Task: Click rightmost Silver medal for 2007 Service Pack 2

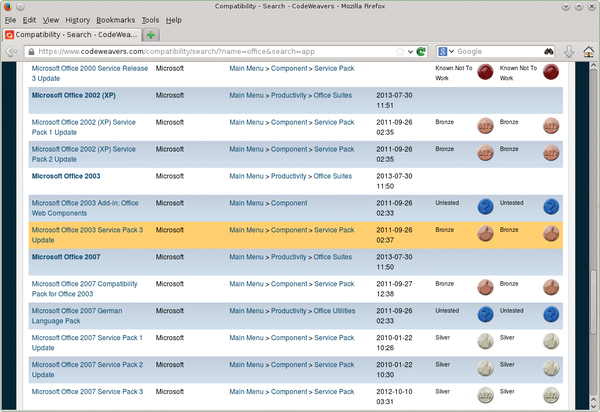Action: (x=551, y=368)
